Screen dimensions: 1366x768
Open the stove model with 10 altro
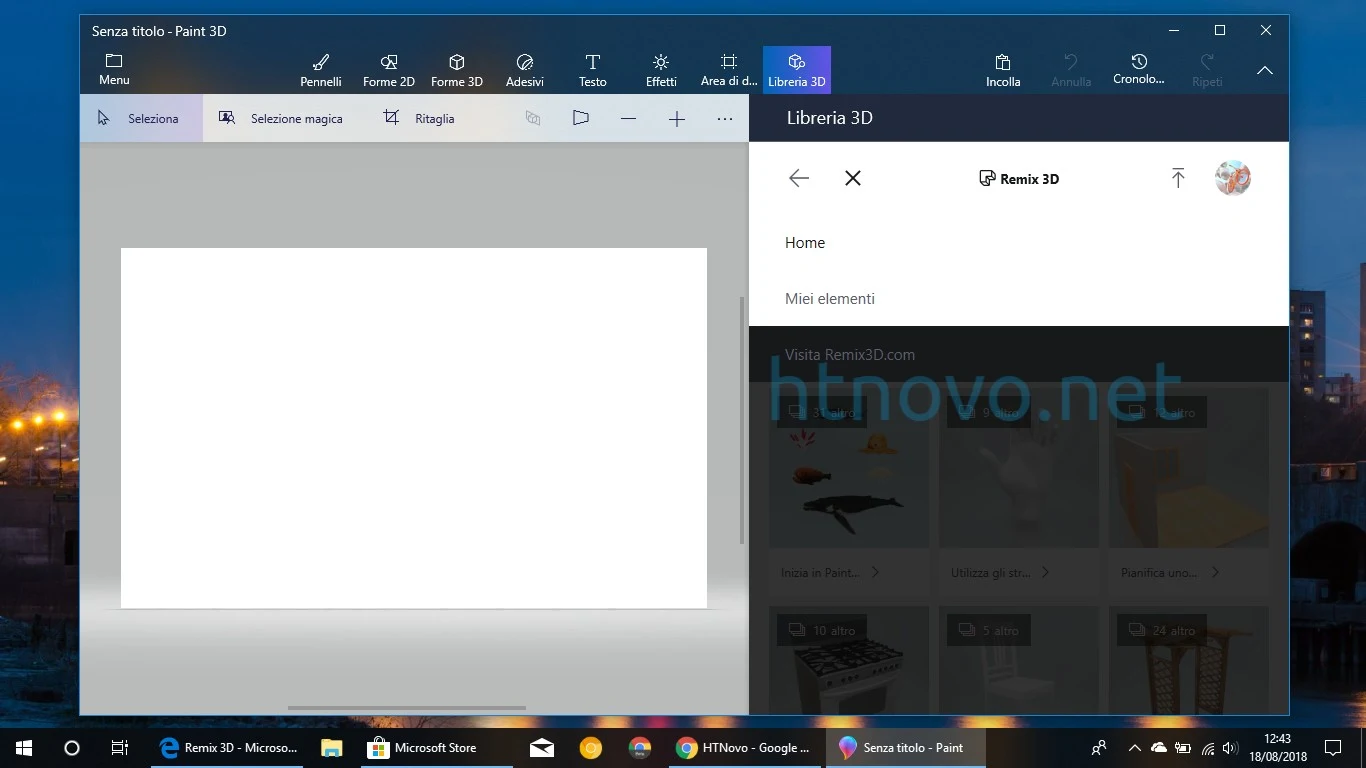coord(848,660)
